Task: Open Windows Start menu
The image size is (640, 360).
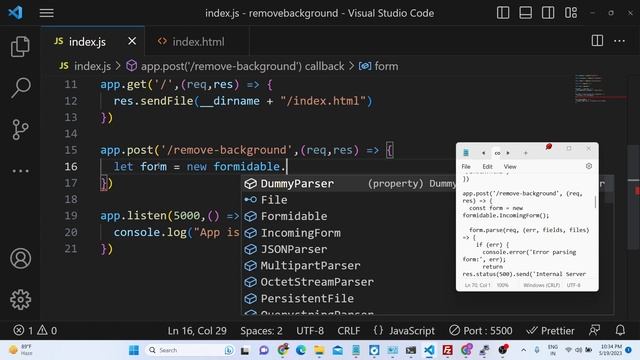Action: [x=133, y=350]
